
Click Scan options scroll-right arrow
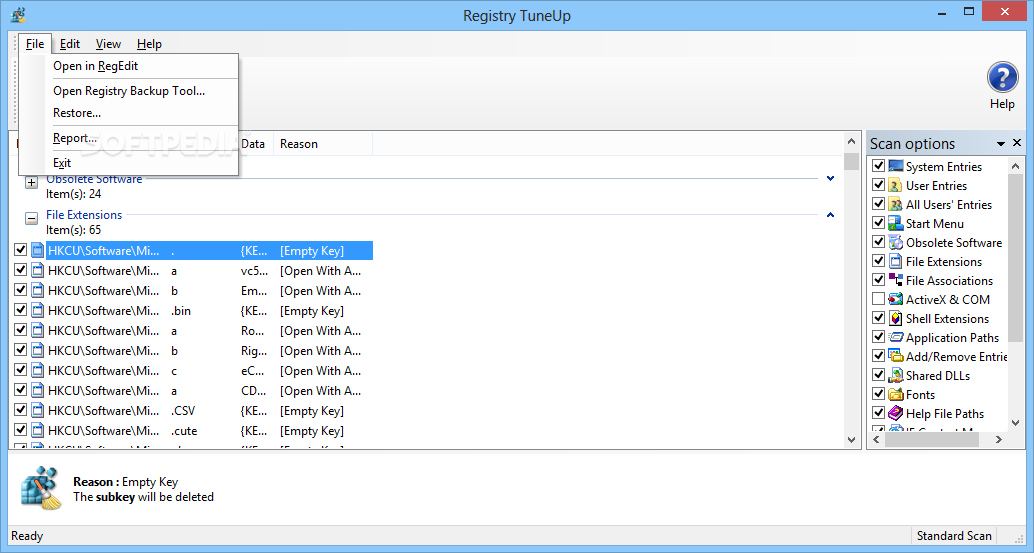(x=999, y=439)
